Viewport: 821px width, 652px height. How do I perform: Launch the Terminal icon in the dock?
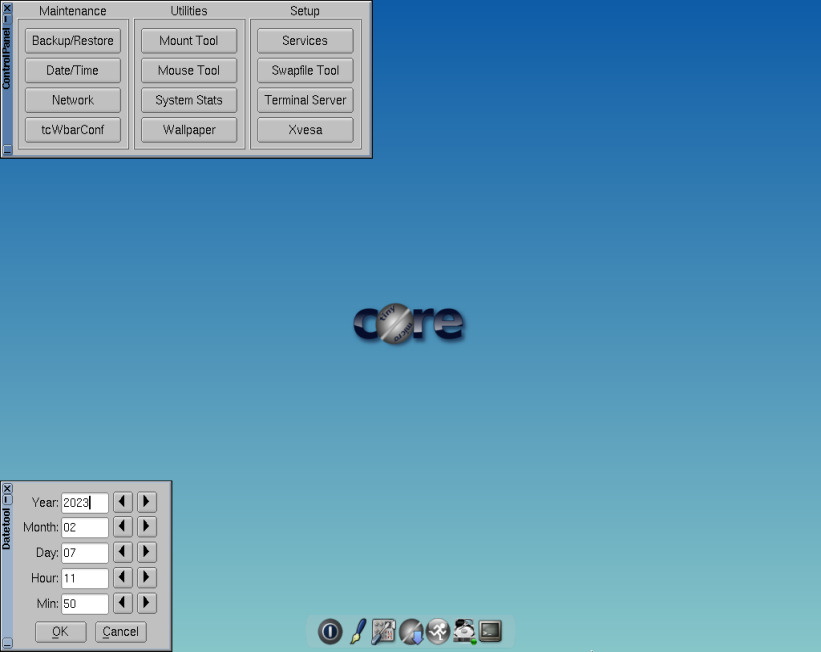pyautogui.click(x=490, y=631)
